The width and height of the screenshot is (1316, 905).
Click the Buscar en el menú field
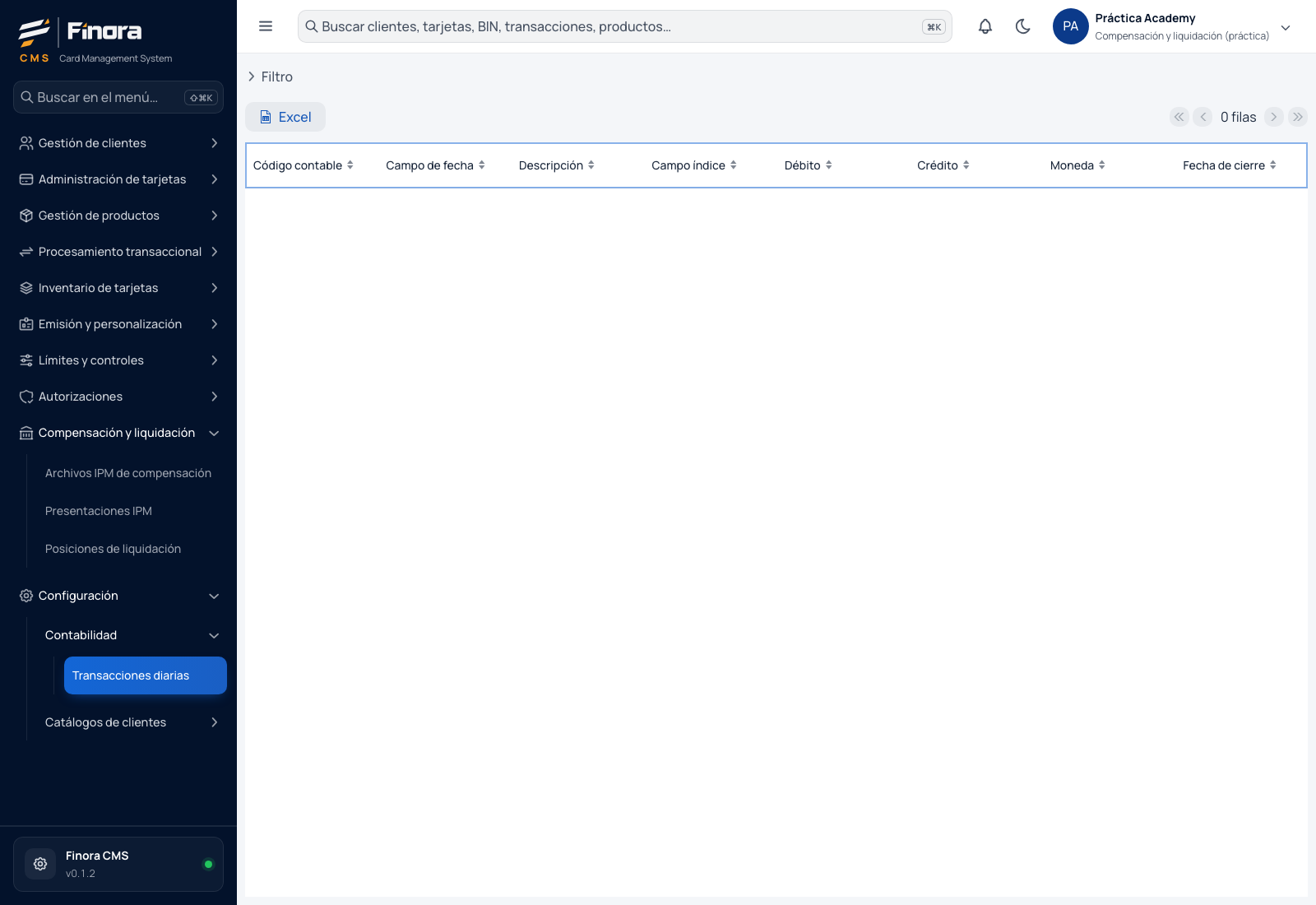coord(118,97)
